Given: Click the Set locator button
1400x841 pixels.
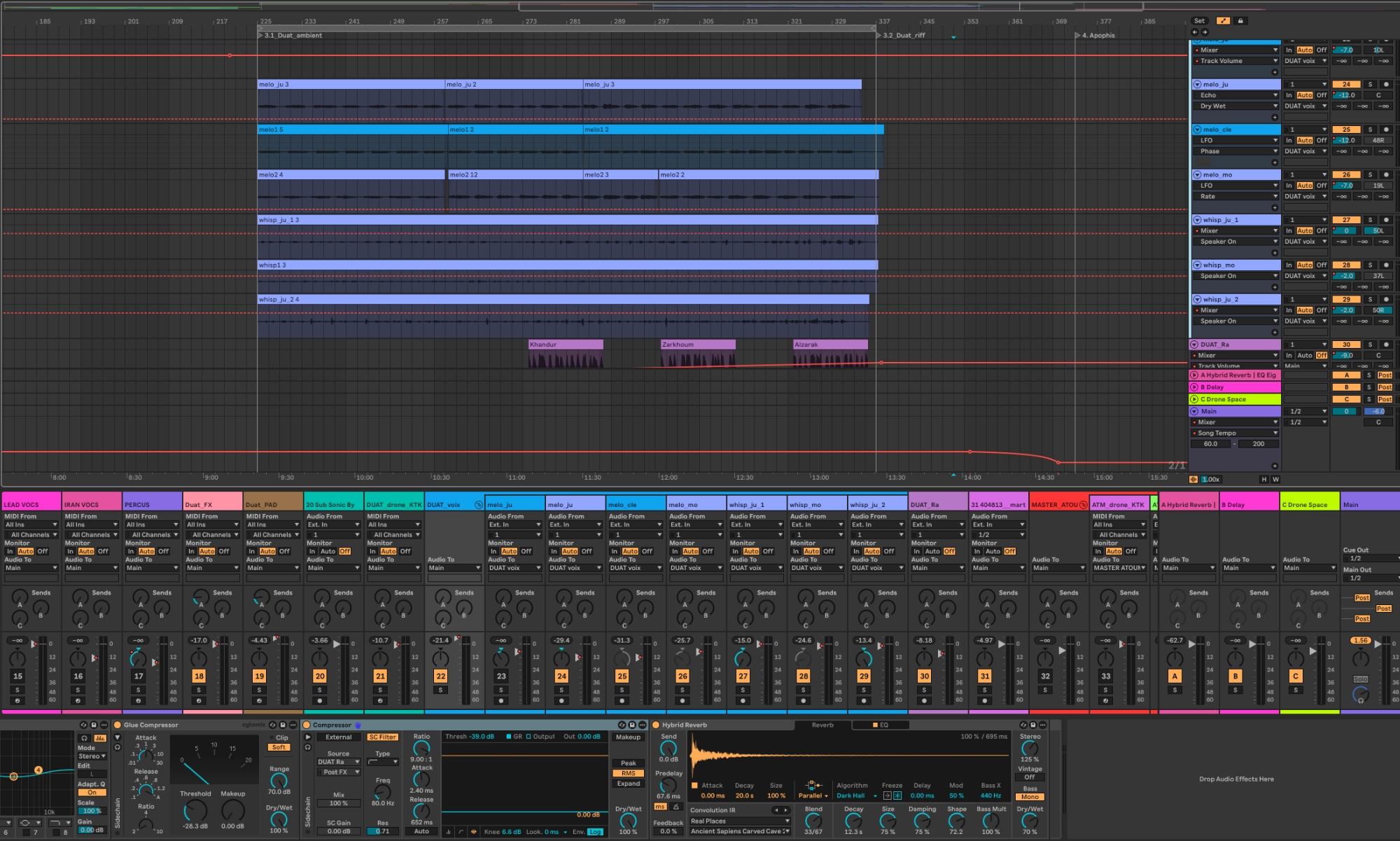Looking at the screenshot, I should (1199, 21).
